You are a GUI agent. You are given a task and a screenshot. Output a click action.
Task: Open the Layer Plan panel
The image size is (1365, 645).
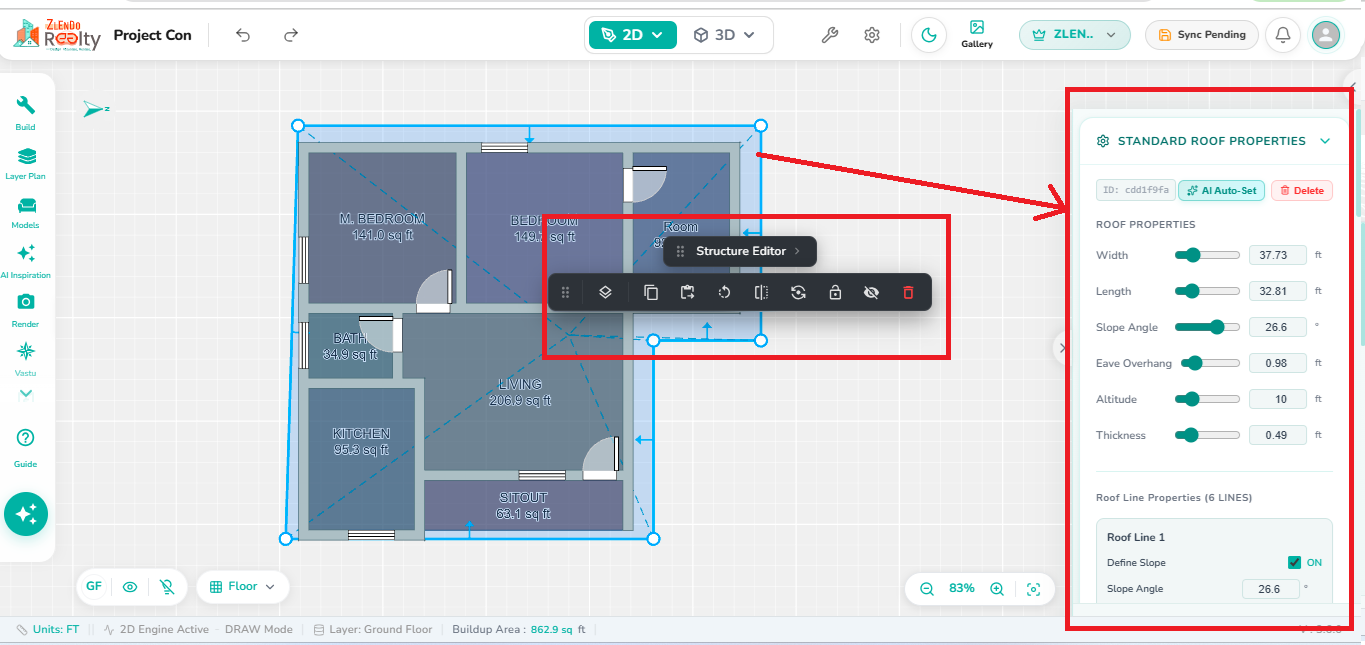[26, 162]
